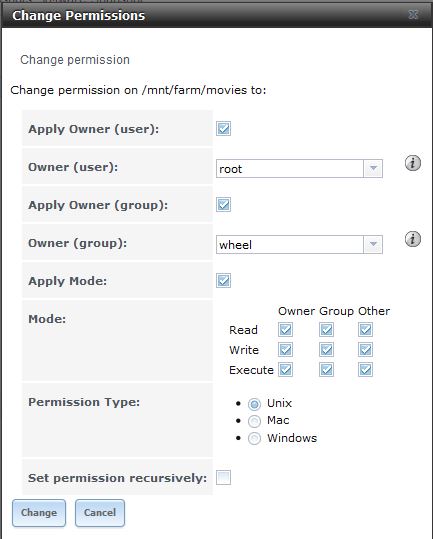433x539 pixels.
Task: Select the Mac permission type
Action: tap(254, 421)
